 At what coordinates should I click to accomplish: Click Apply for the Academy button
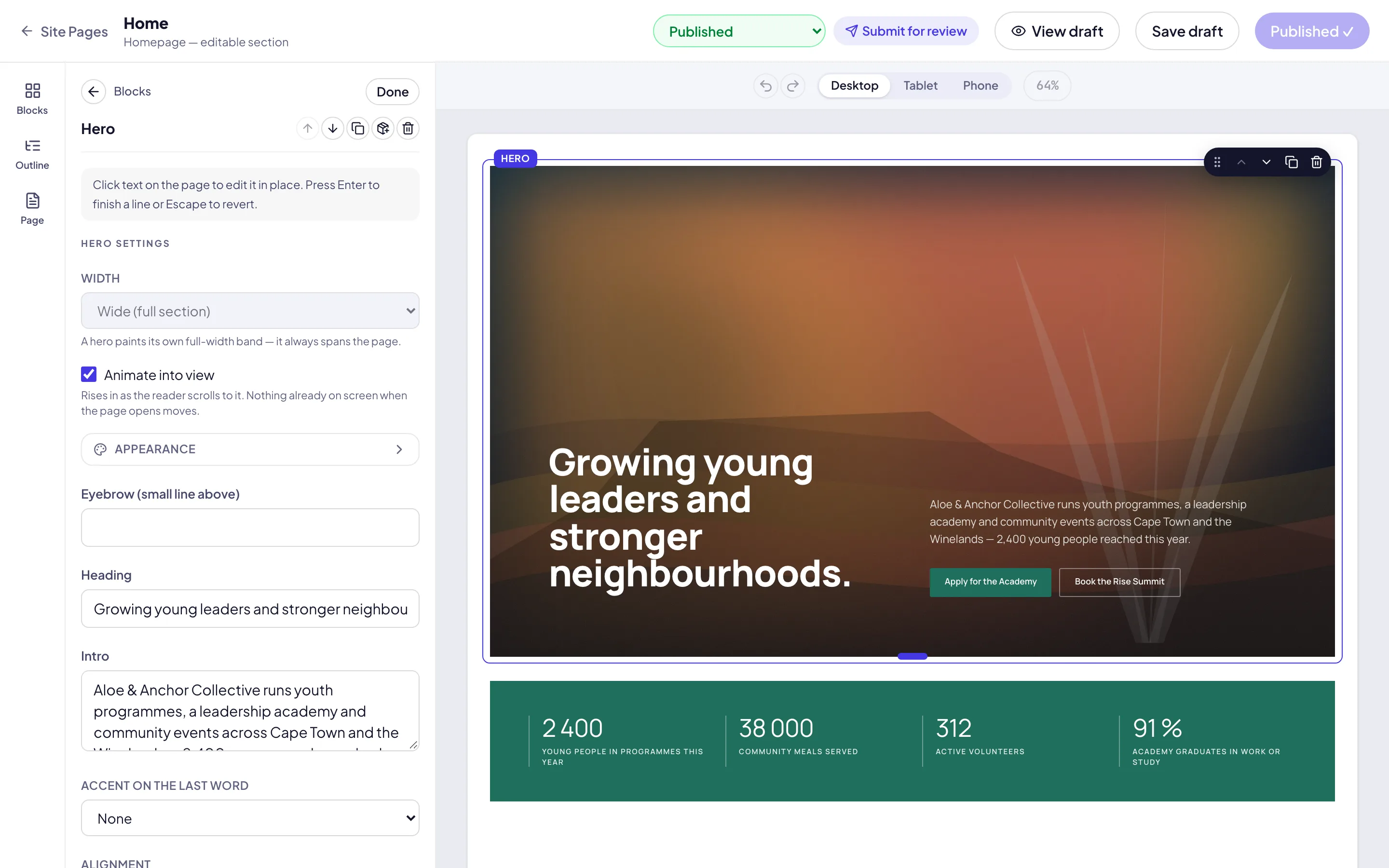click(x=990, y=582)
